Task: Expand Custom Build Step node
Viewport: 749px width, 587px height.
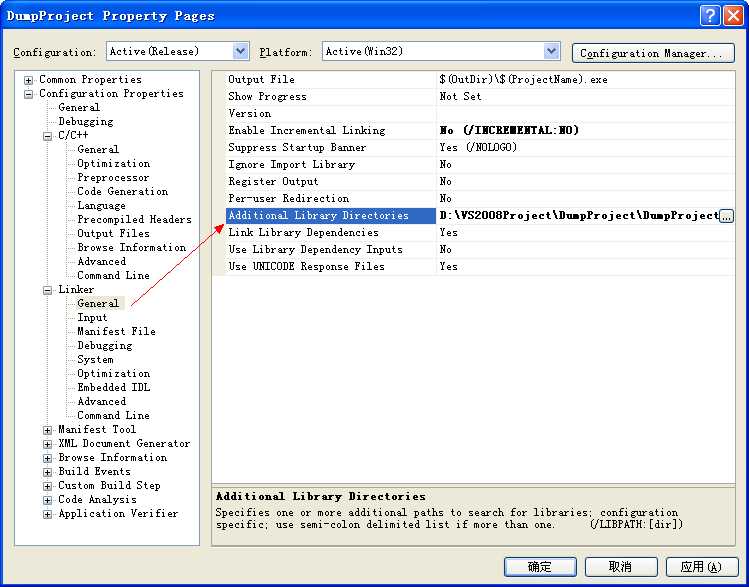Action: tap(47, 486)
